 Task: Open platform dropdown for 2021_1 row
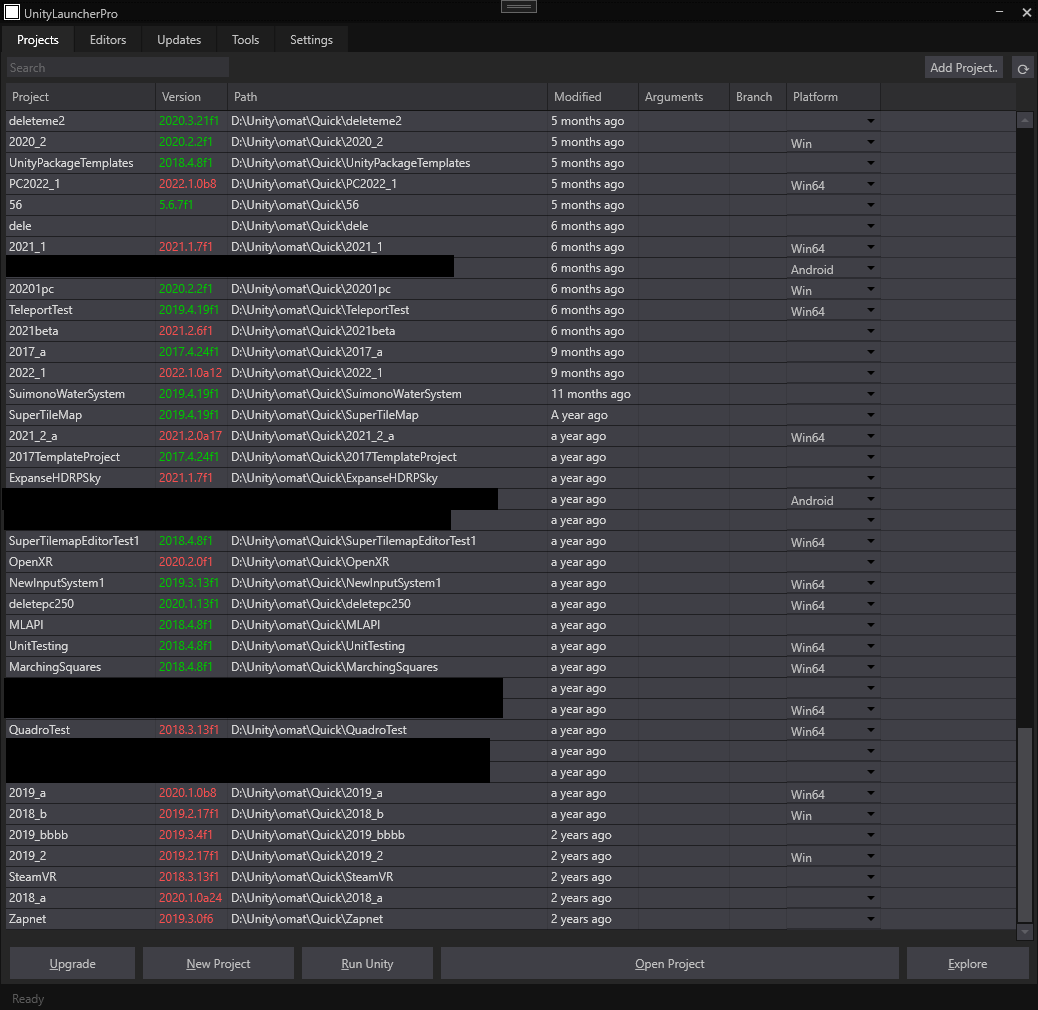tap(871, 247)
